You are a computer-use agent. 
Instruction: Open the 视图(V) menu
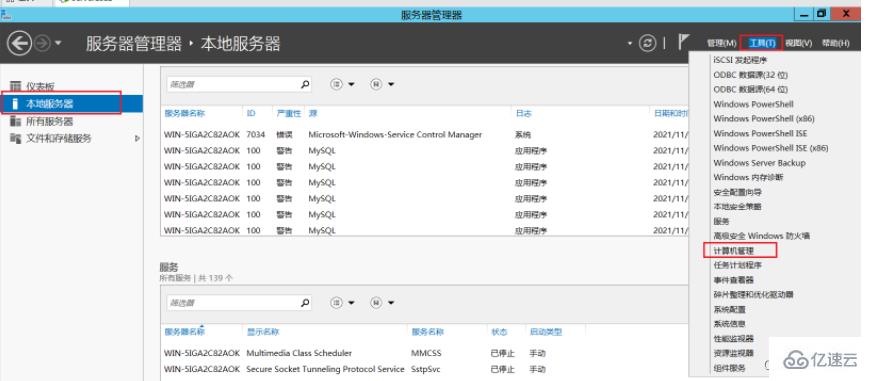point(799,43)
